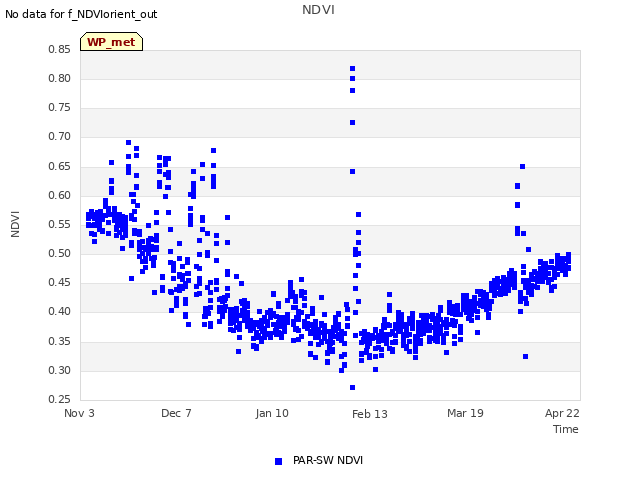Click the Feb 13 x-axis tick label
640x480 pixels.
point(370,414)
